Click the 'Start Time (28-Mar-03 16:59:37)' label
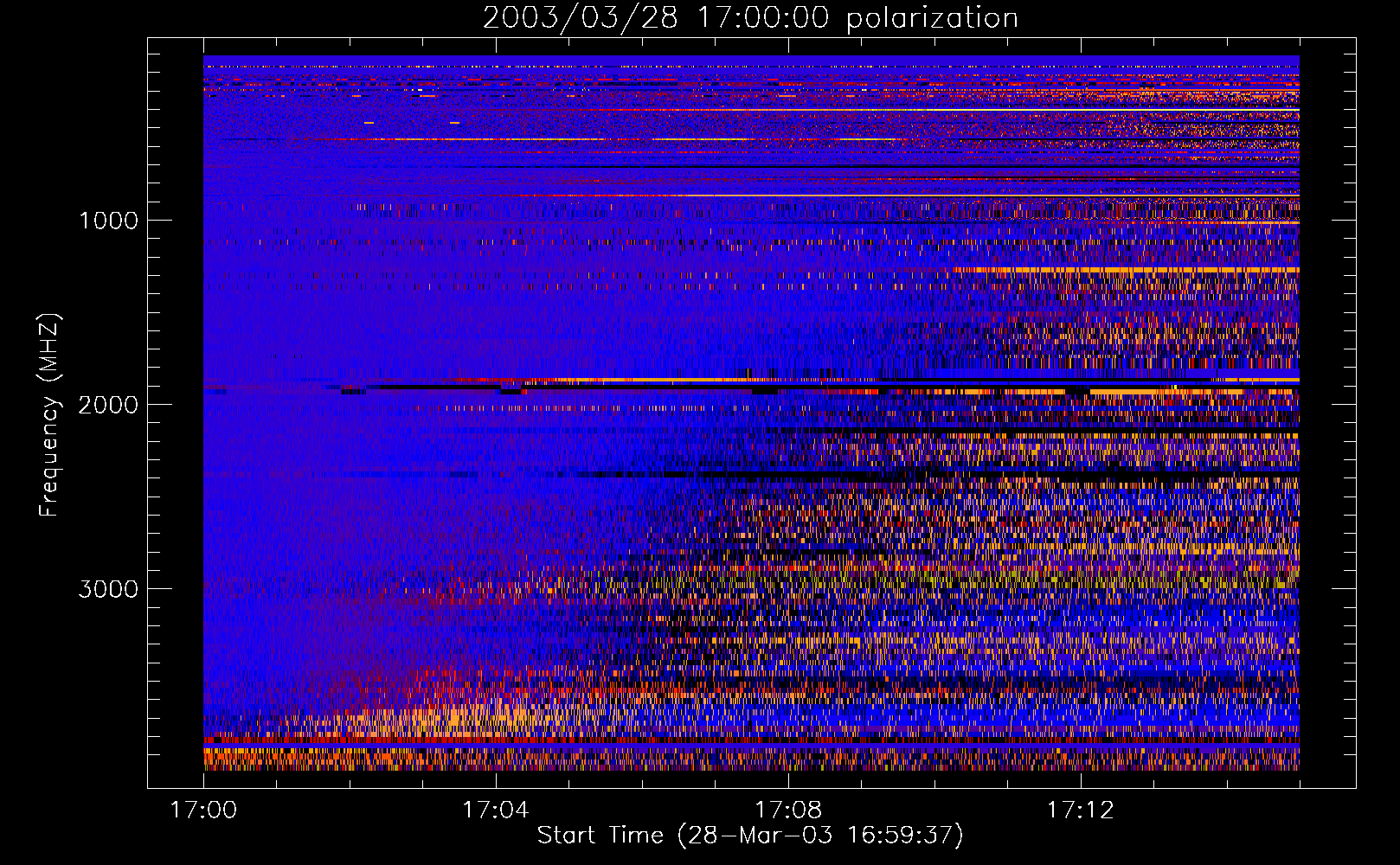This screenshot has height=865, width=1400. (750, 836)
